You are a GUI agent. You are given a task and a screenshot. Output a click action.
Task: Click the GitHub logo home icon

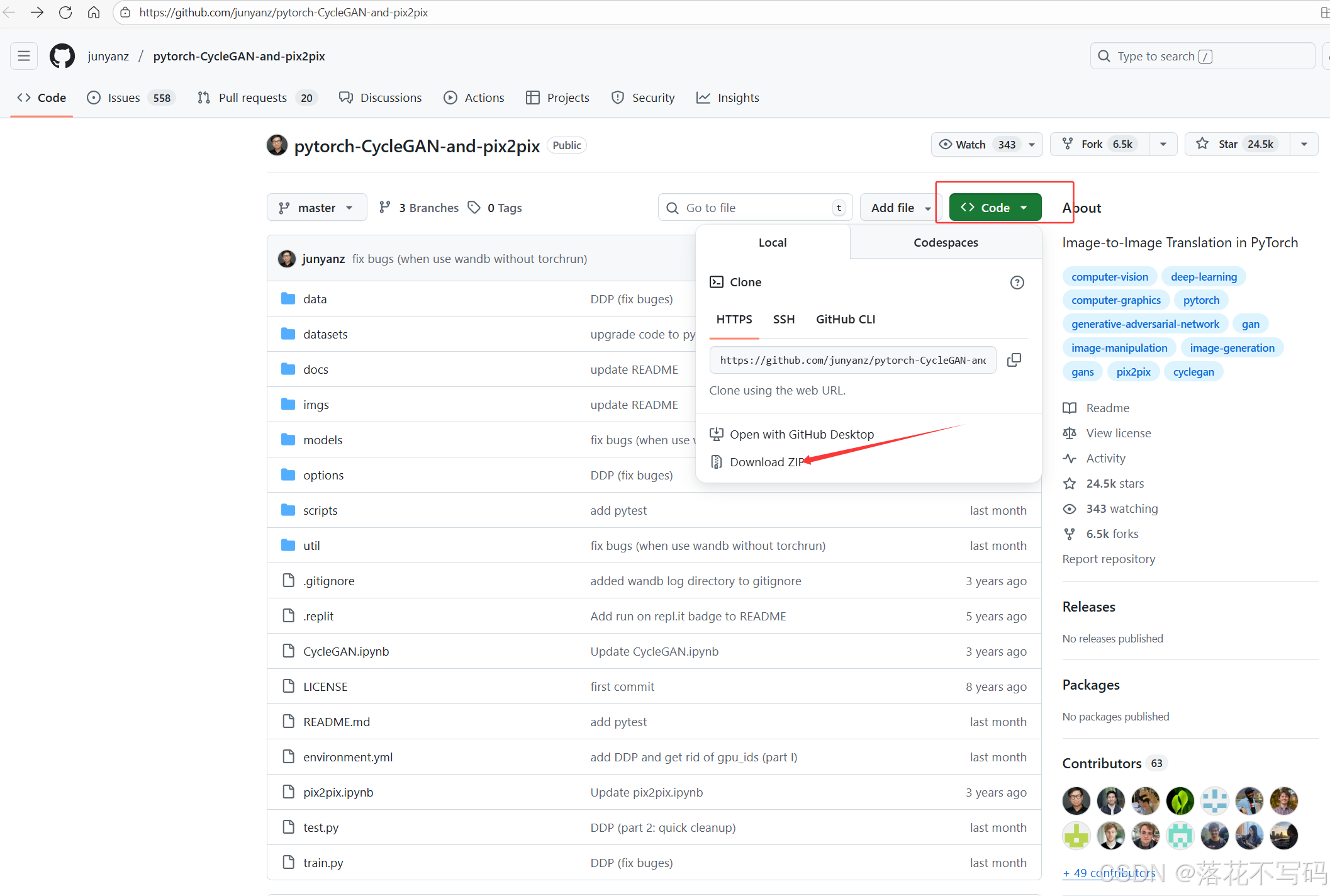(x=62, y=56)
